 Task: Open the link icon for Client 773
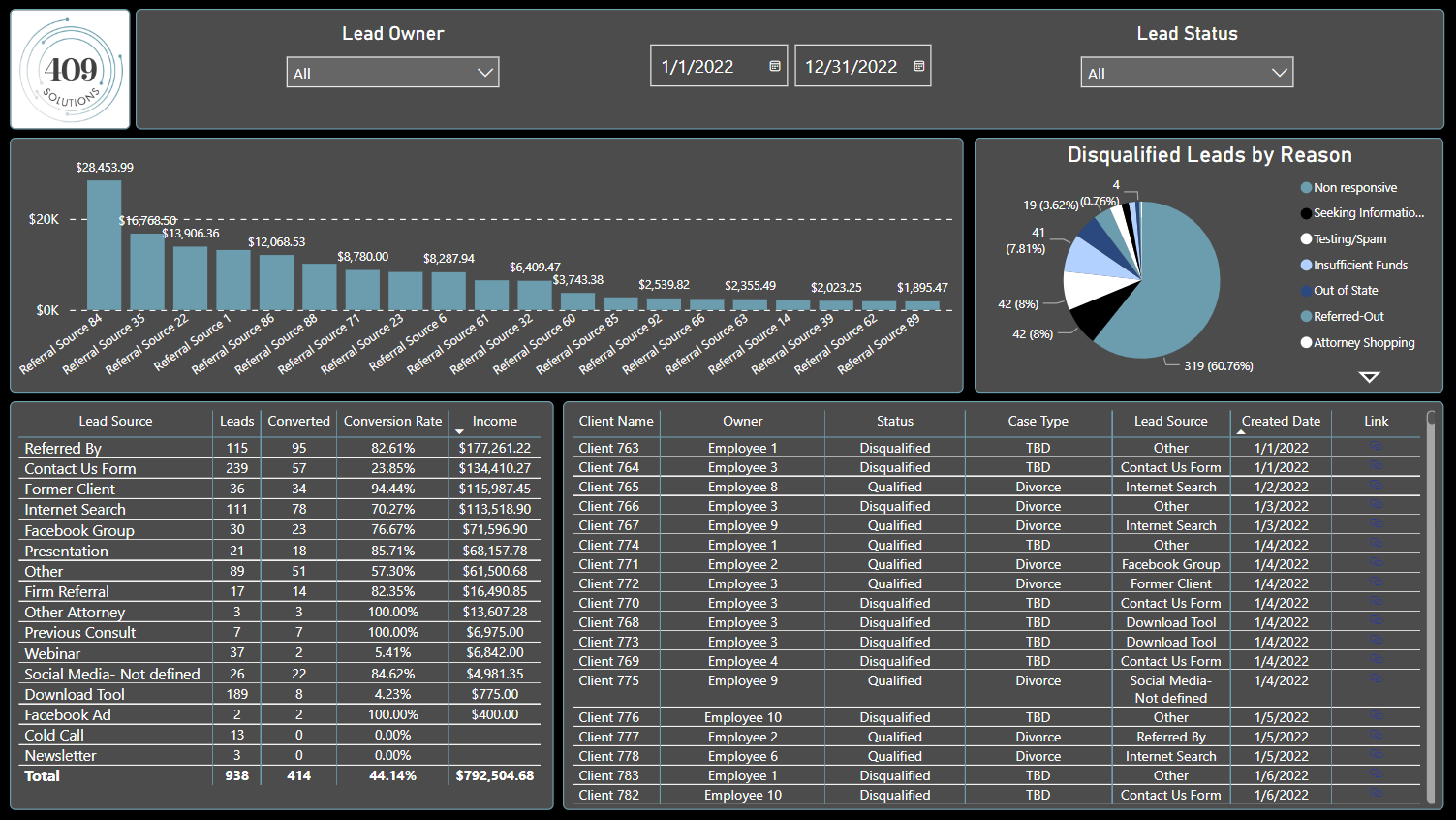point(1376,640)
